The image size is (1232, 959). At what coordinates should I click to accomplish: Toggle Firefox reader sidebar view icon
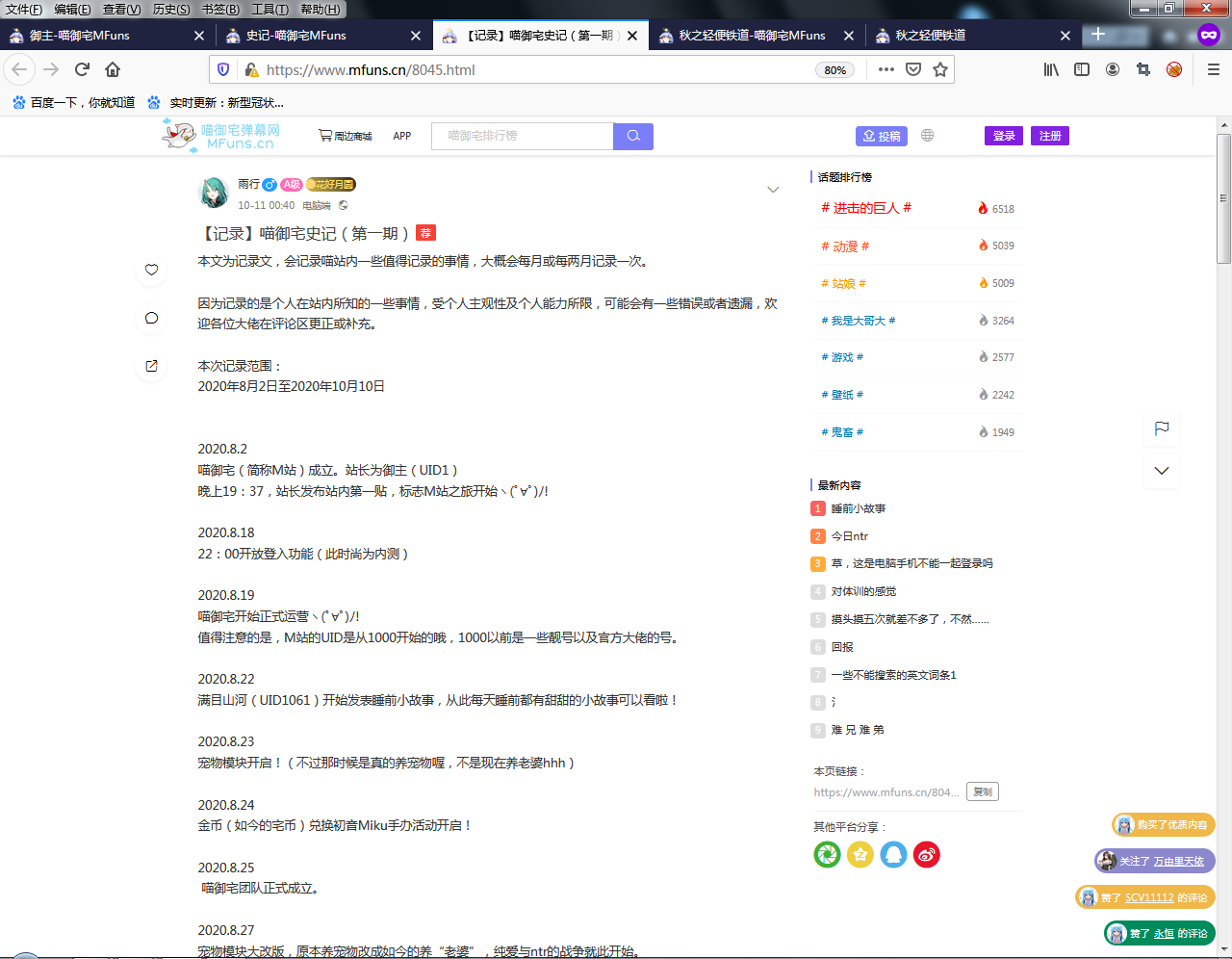point(1082,69)
